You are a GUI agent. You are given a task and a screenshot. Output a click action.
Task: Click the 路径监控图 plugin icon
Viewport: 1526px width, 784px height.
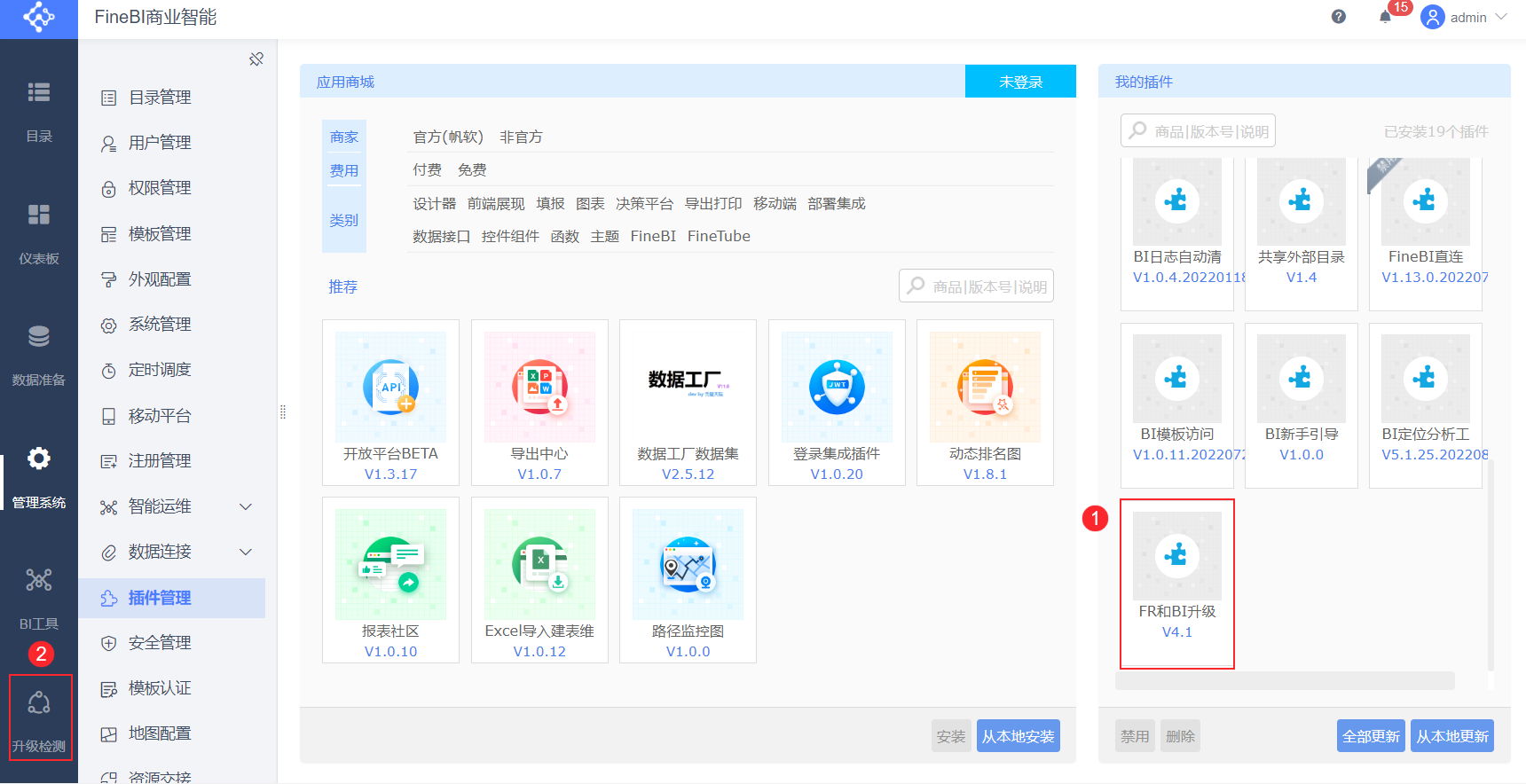pyautogui.click(x=688, y=564)
